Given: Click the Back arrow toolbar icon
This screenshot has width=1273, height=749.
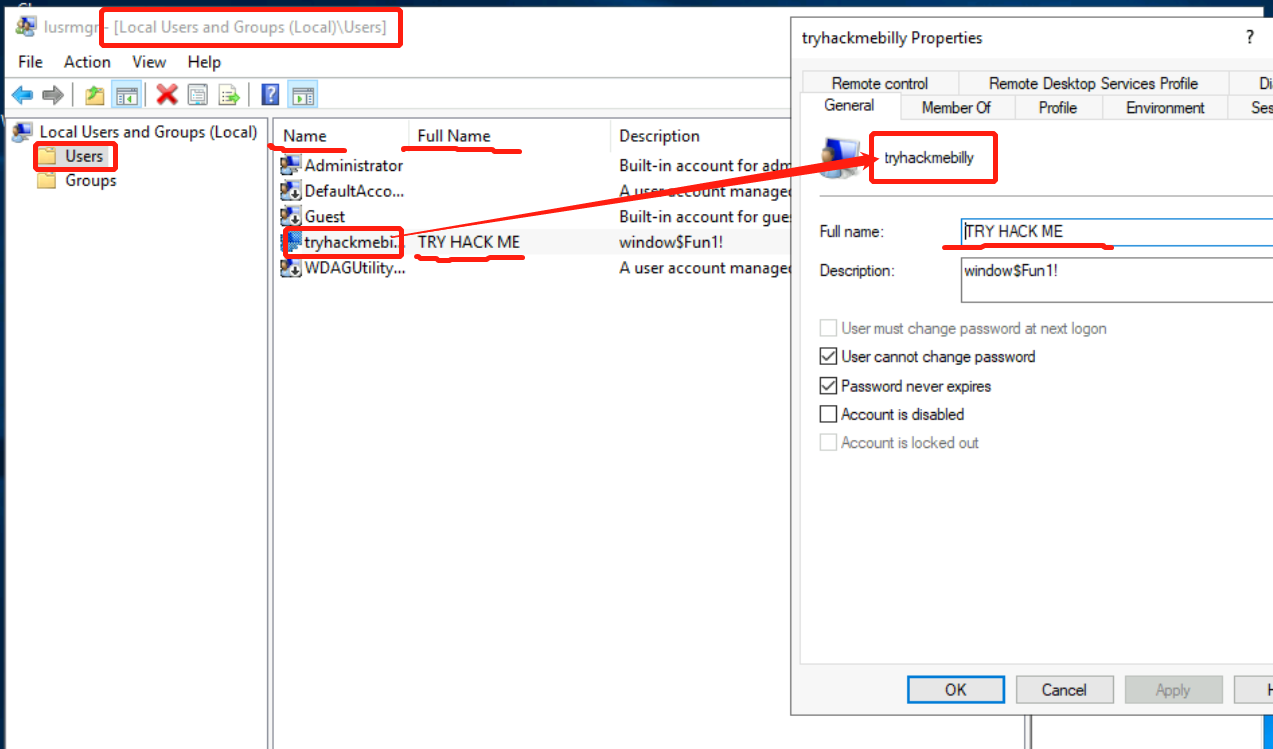Looking at the screenshot, I should point(22,95).
